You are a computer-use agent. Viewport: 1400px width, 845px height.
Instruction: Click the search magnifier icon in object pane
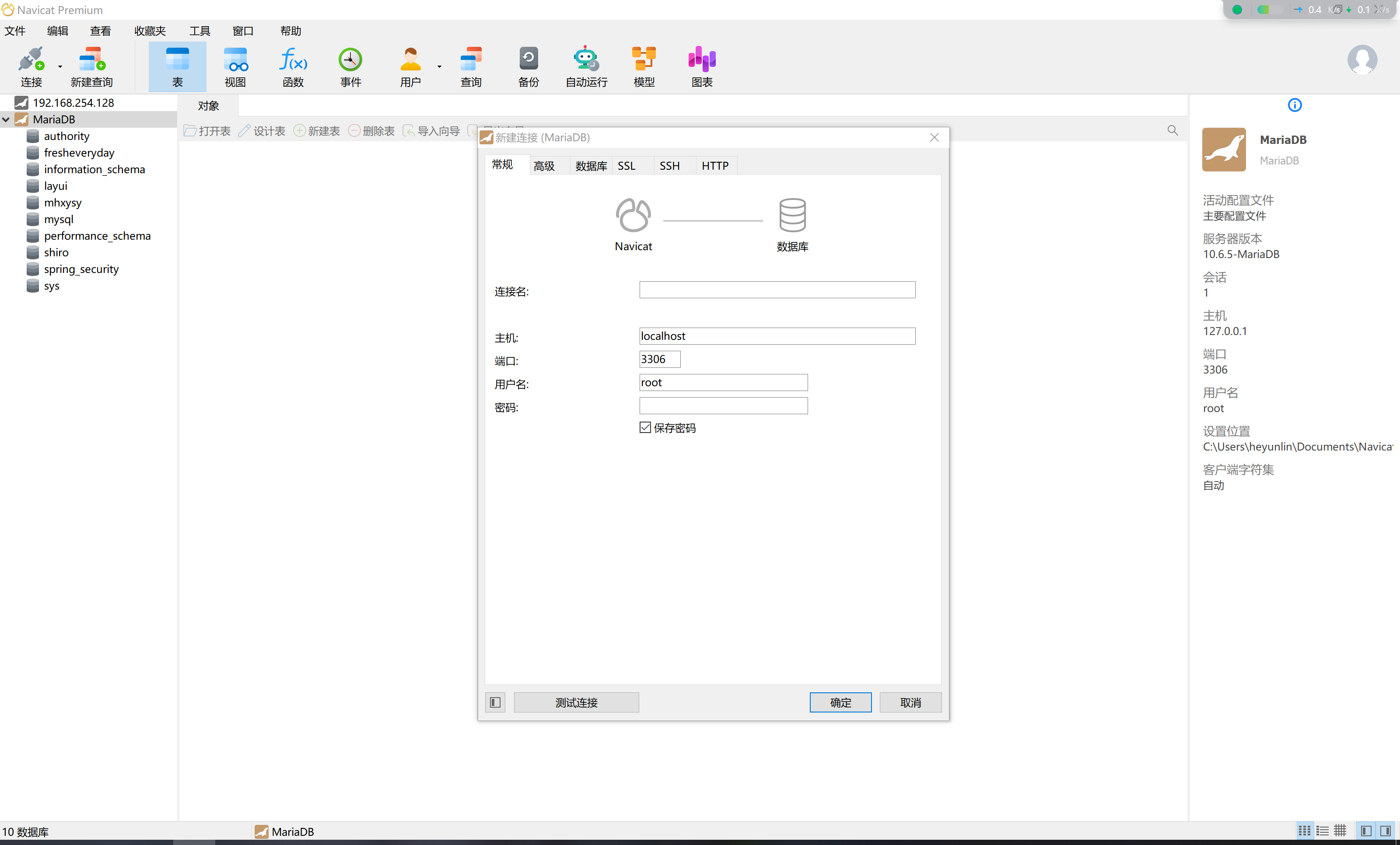pyautogui.click(x=1172, y=131)
